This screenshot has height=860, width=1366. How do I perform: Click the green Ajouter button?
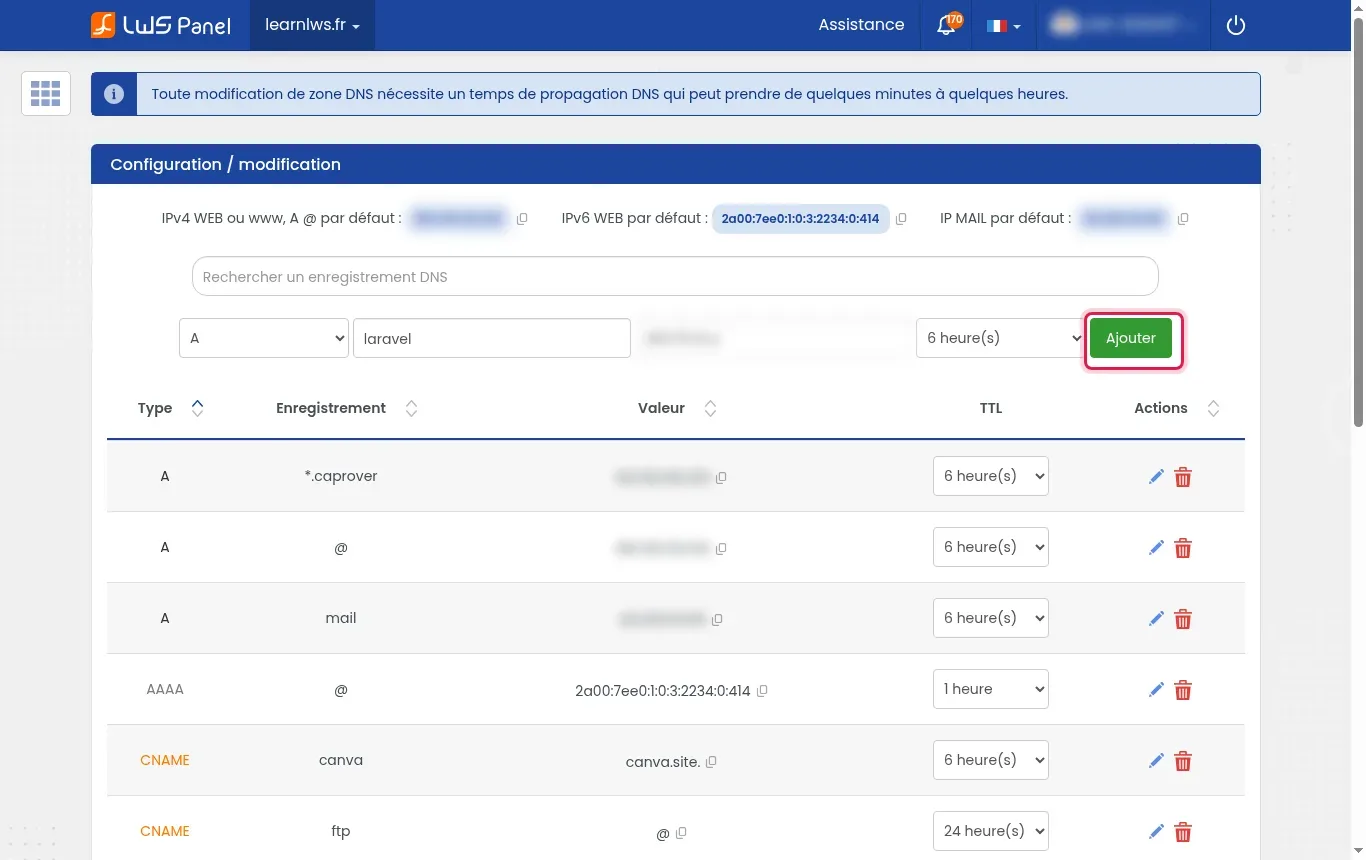[1131, 338]
